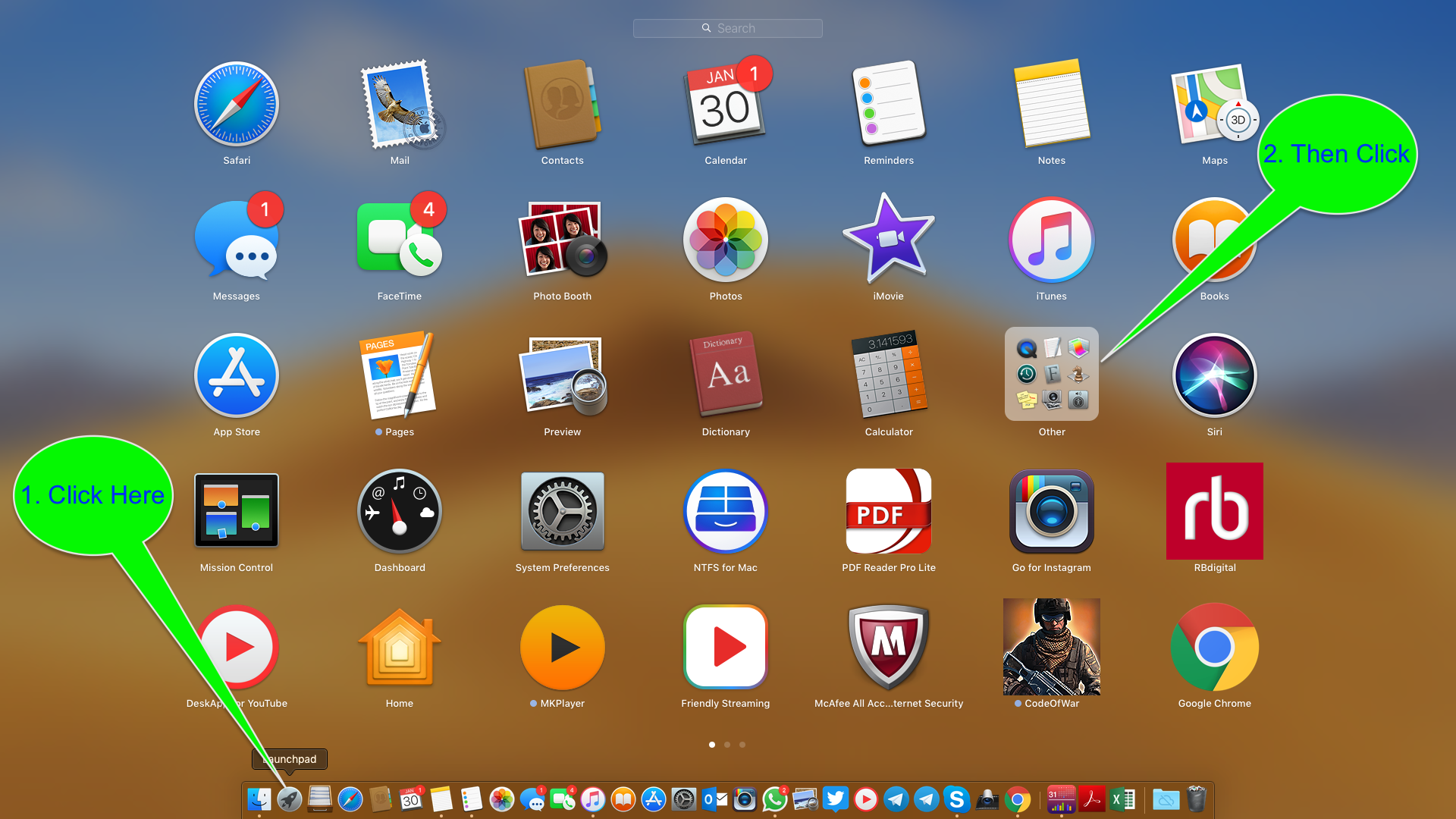
Task: Open System Preferences in the app grid
Action: (x=562, y=511)
